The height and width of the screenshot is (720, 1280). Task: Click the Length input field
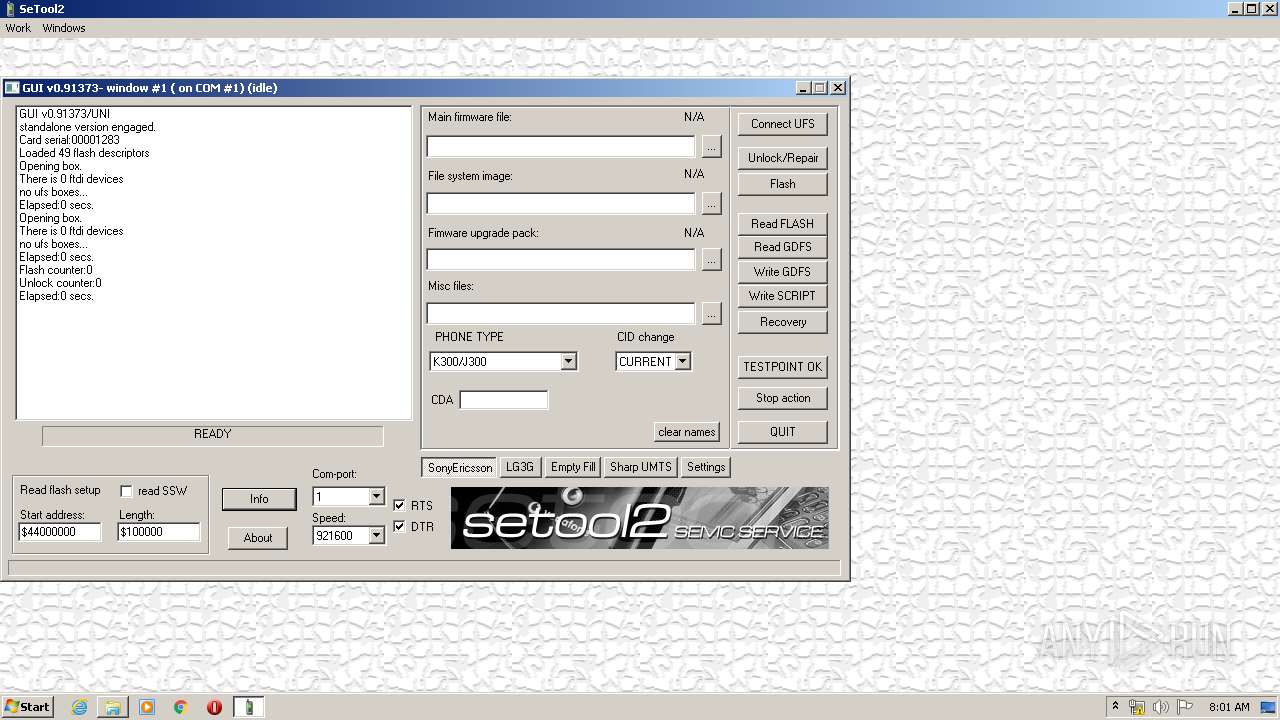(x=159, y=532)
